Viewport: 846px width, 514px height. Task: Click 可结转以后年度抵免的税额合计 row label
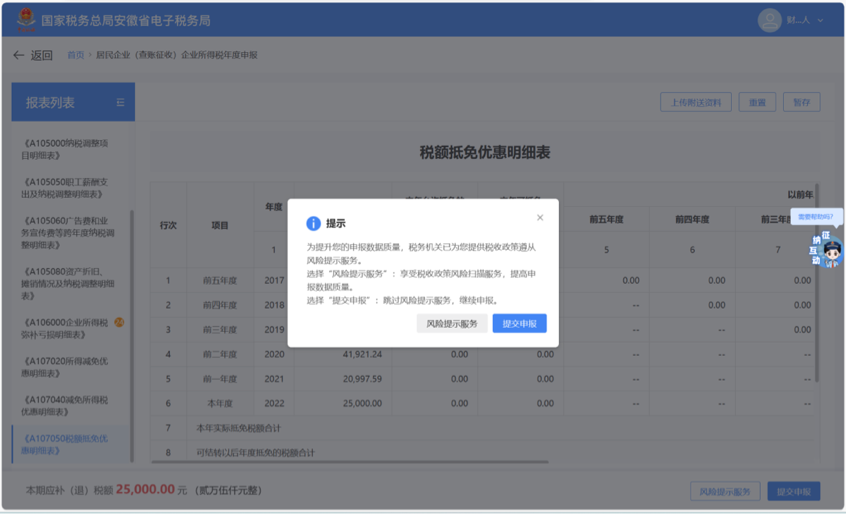255,453
